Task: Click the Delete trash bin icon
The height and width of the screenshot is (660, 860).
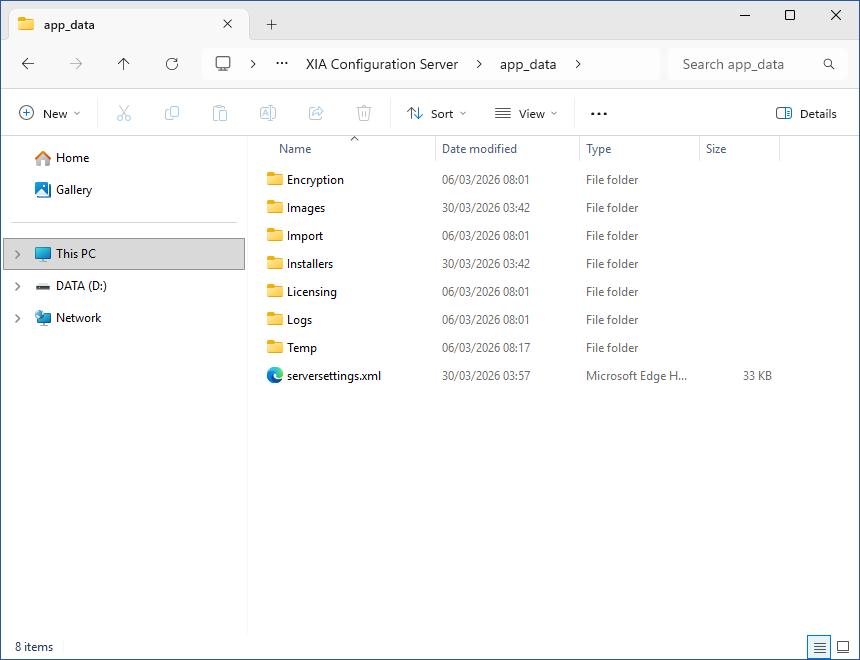Action: [x=364, y=114]
